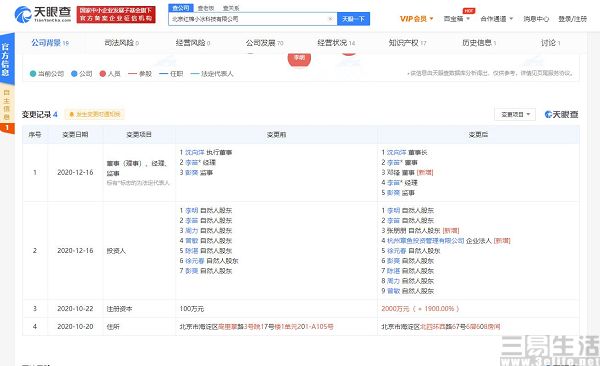Click the 法定代表人 legend item

point(212,74)
